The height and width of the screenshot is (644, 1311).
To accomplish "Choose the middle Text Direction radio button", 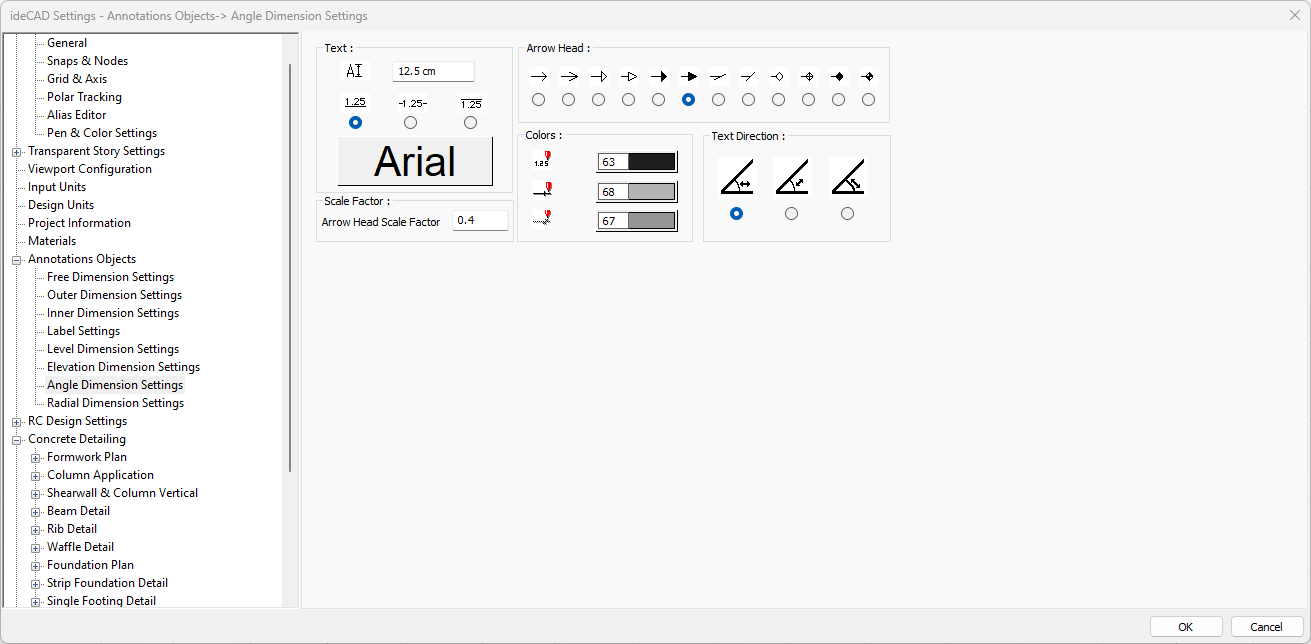I will click(792, 213).
